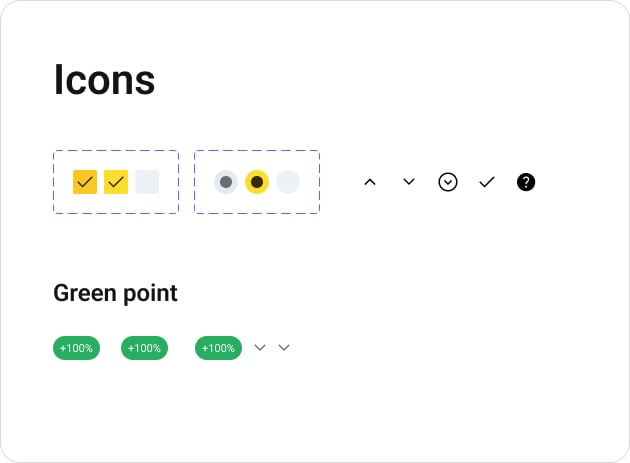Expand the first gray chevron after the badges
Viewport: 630px width, 463px height.
coord(260,348)
